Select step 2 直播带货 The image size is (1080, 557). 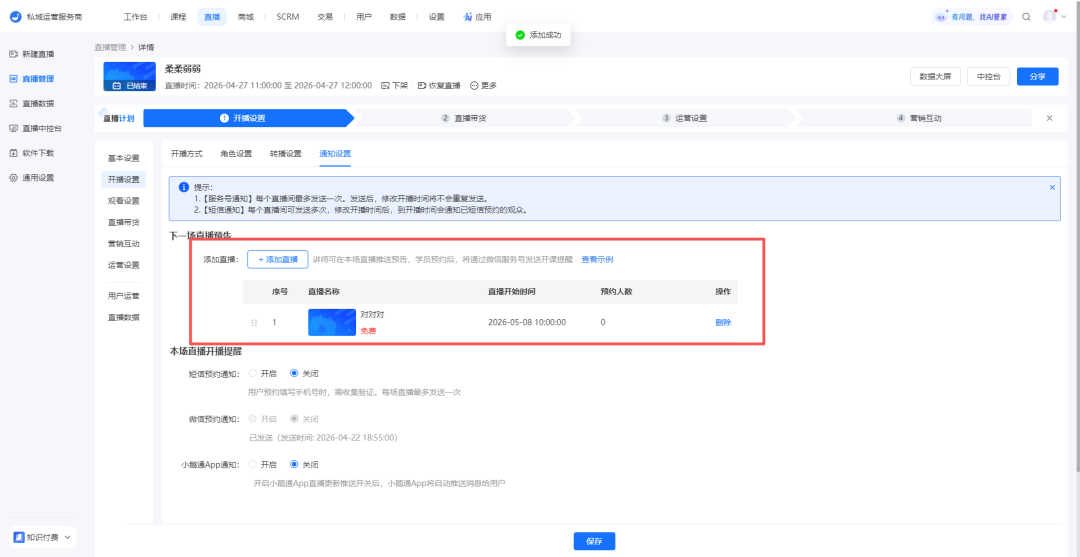[x=464, y=118]
